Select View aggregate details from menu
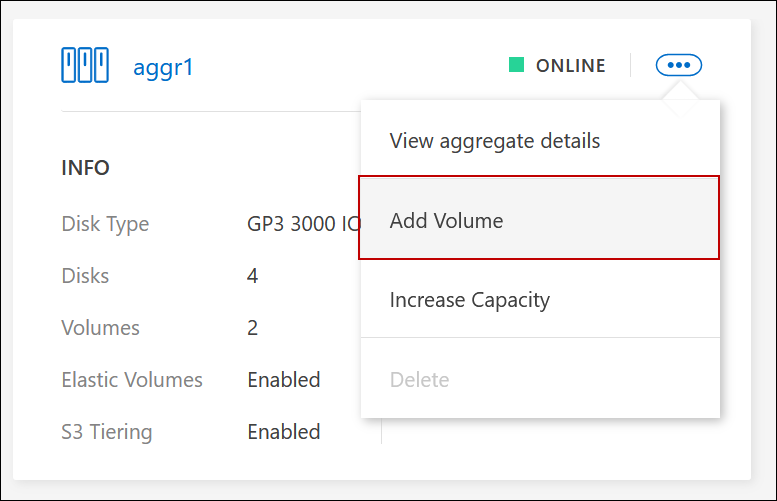Viewport: 777px width, 501px height. pyautogui.click(x=495, y=140)
